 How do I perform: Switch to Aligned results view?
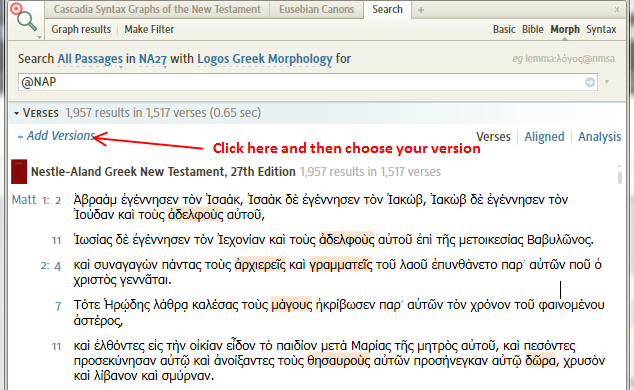click(544, 137)
